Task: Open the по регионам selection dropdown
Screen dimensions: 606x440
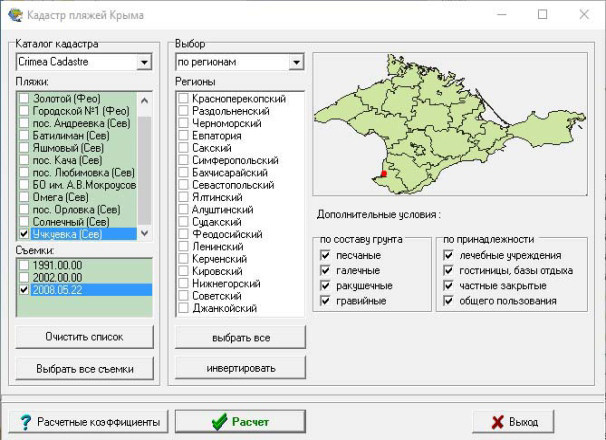Action: (x=296, y=62)
